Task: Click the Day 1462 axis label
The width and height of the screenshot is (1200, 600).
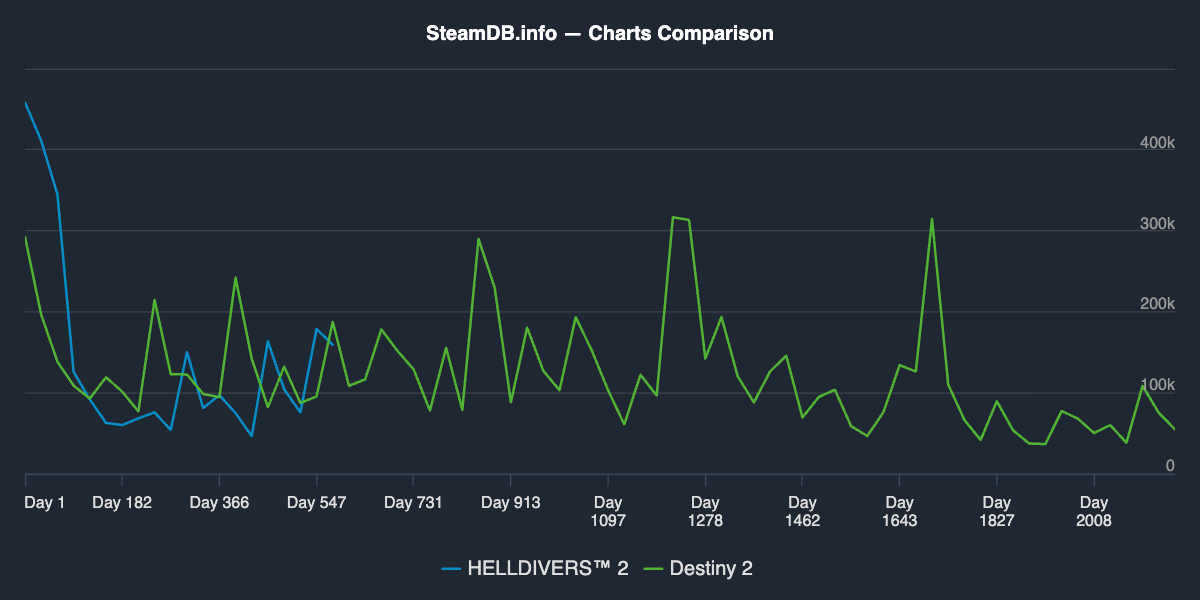Action: point(802,511)
